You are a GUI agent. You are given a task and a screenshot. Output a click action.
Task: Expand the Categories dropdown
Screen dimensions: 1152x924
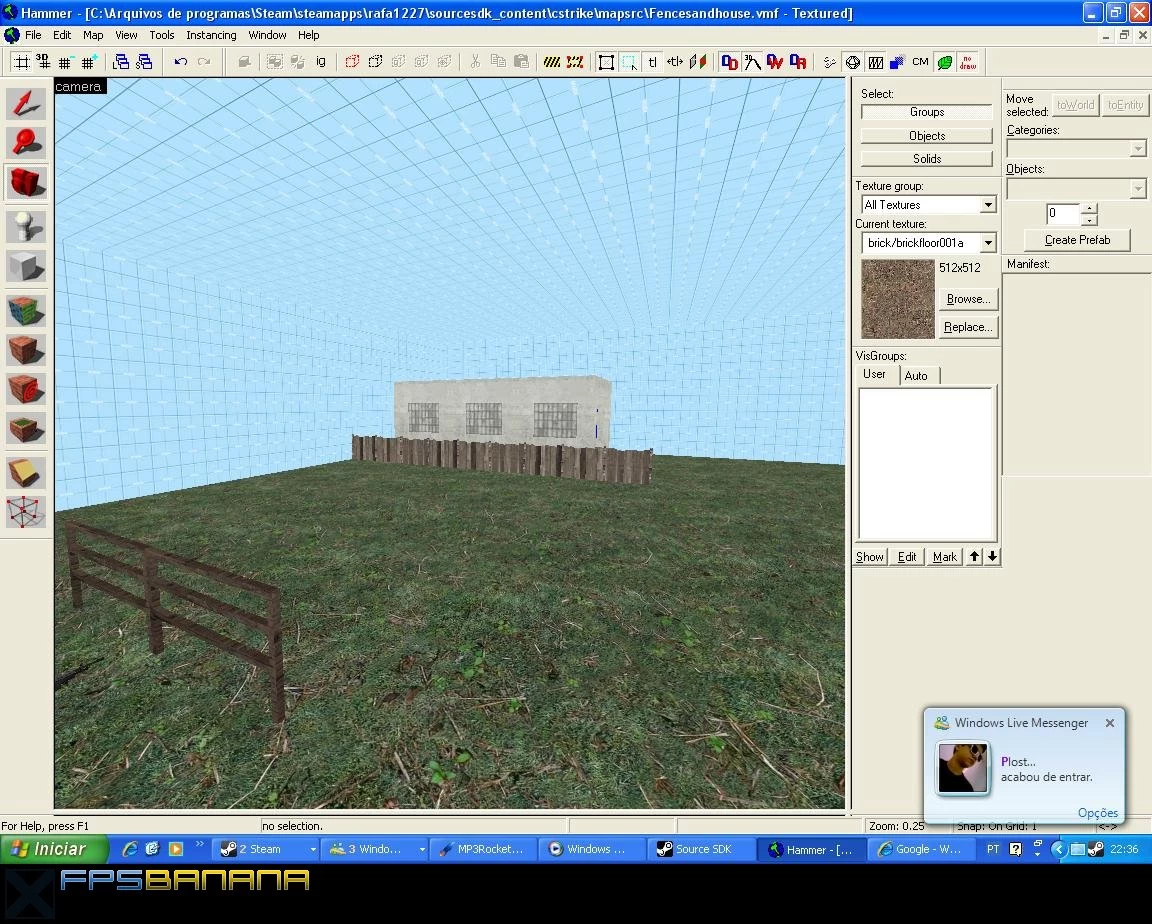(1137, 149)
